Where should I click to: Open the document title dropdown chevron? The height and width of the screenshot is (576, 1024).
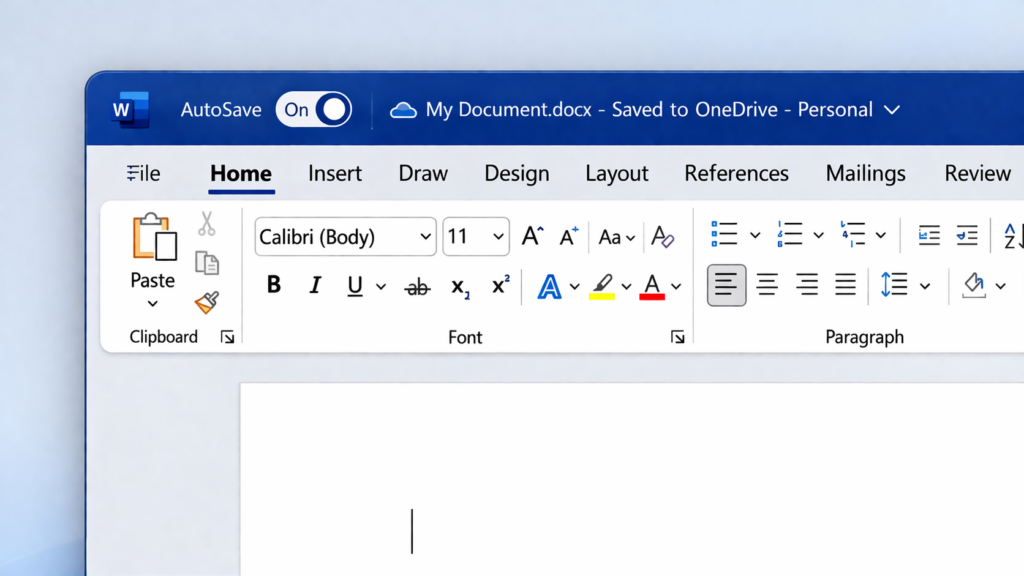[x=891, y=110]
